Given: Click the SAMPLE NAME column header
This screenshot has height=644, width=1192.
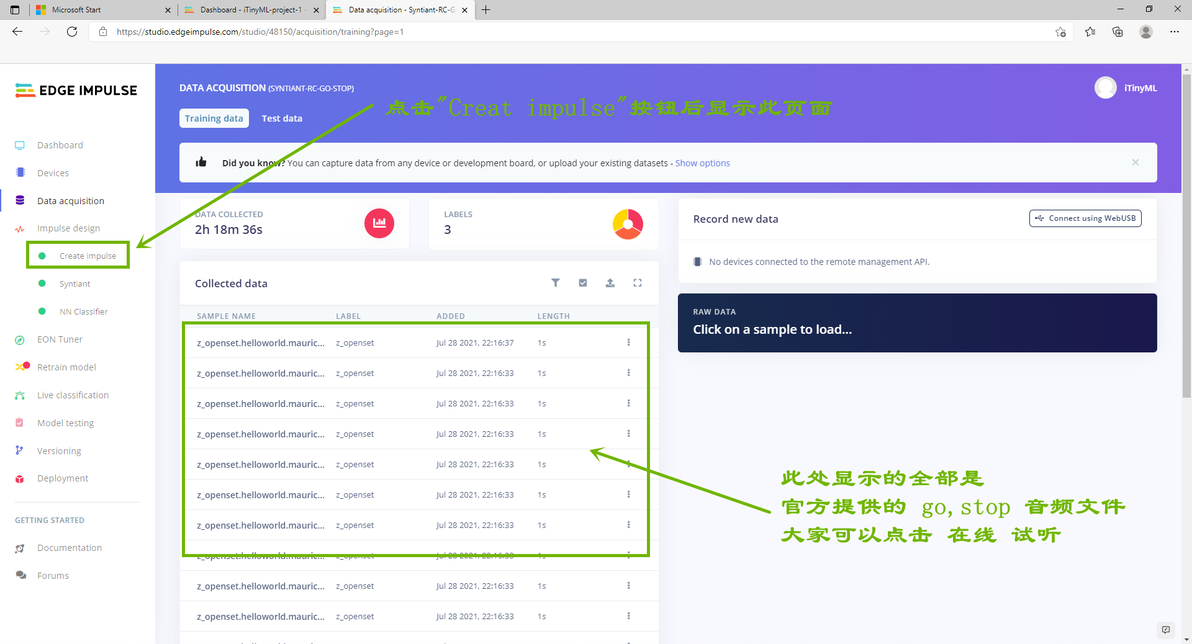Looking at the screenshot, I should [x=226, y=316].
